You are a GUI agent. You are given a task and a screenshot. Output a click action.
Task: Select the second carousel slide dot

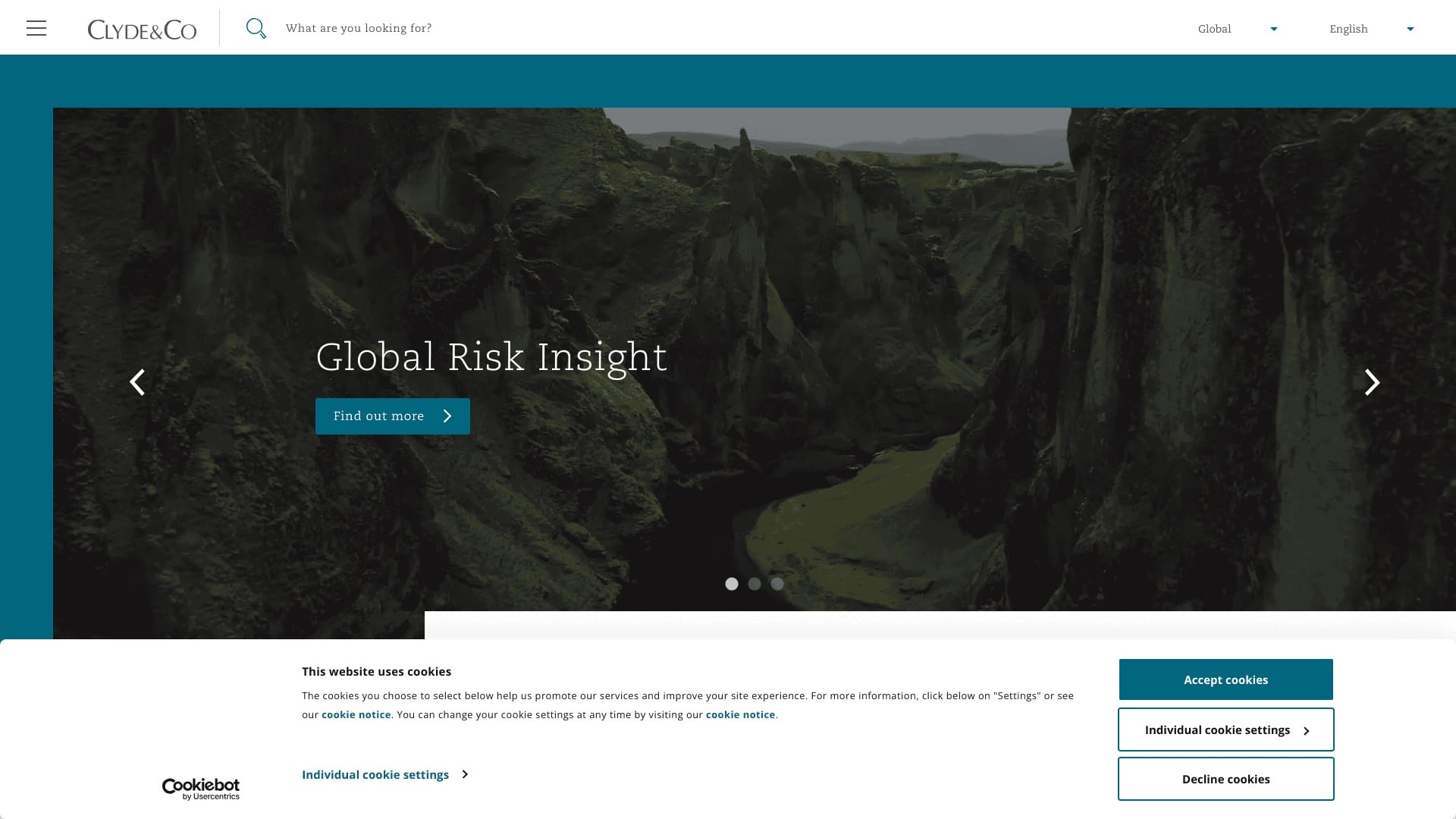click(755, 584)
